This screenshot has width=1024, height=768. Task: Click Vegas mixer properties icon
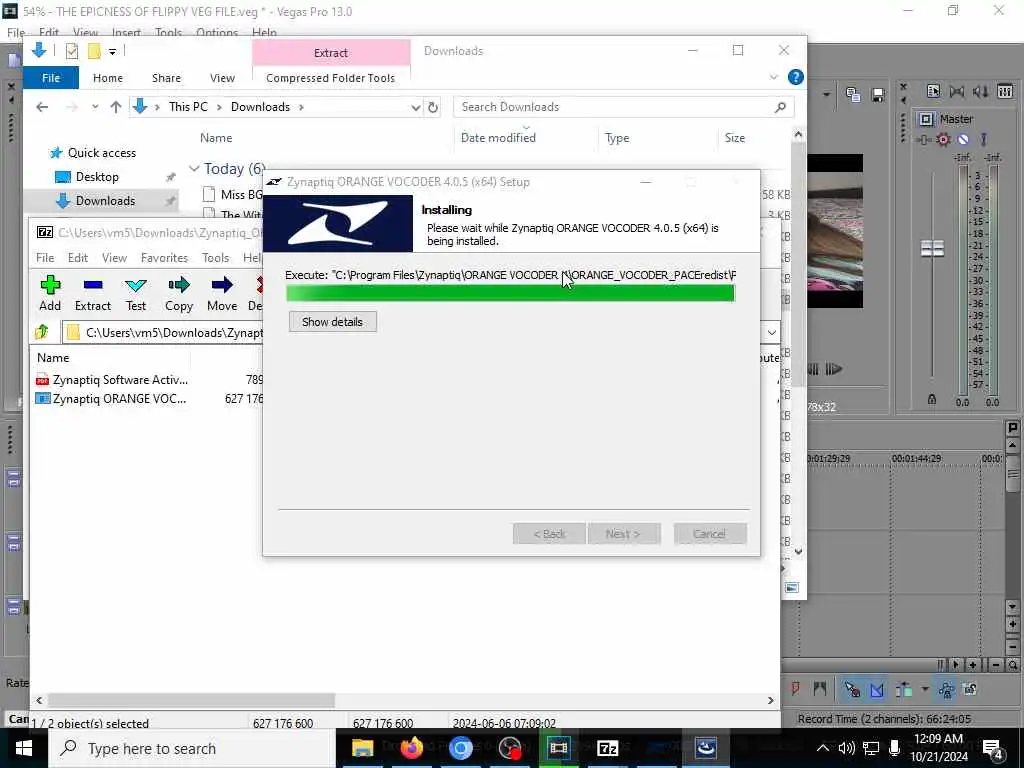point(933,91)
